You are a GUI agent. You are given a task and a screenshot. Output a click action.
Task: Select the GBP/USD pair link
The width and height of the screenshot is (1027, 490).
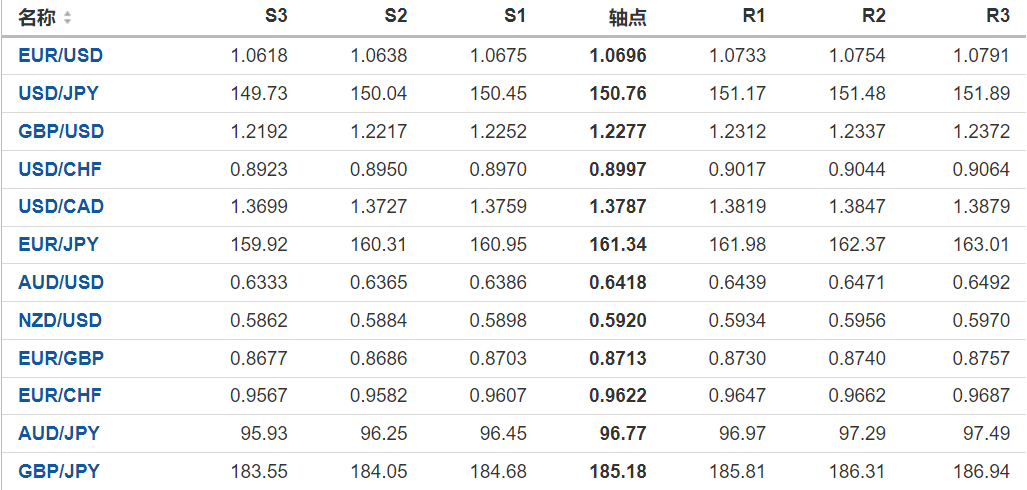(61, 131)
